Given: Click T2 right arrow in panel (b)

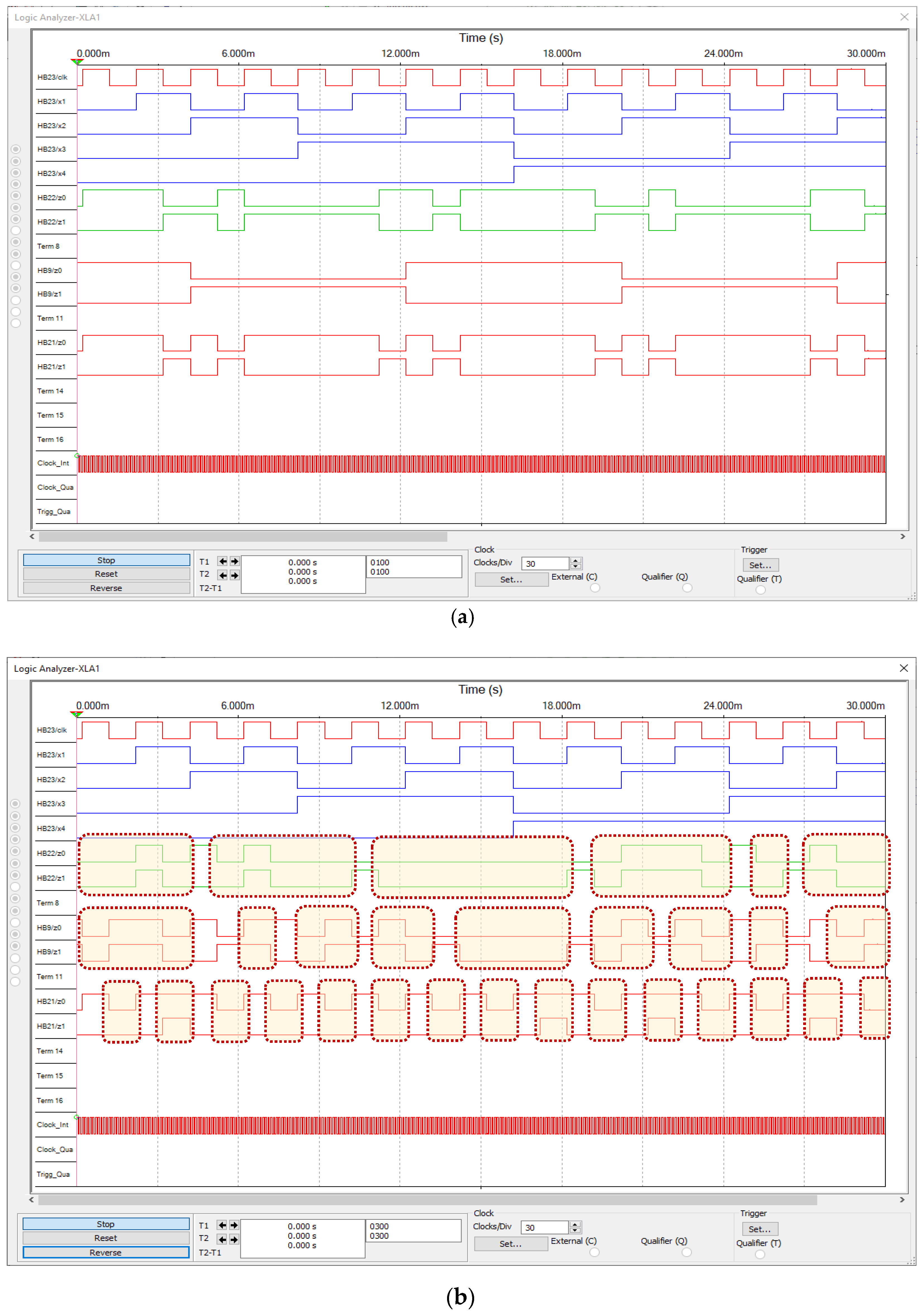Looking at the screenshot, I should 234,1239.
